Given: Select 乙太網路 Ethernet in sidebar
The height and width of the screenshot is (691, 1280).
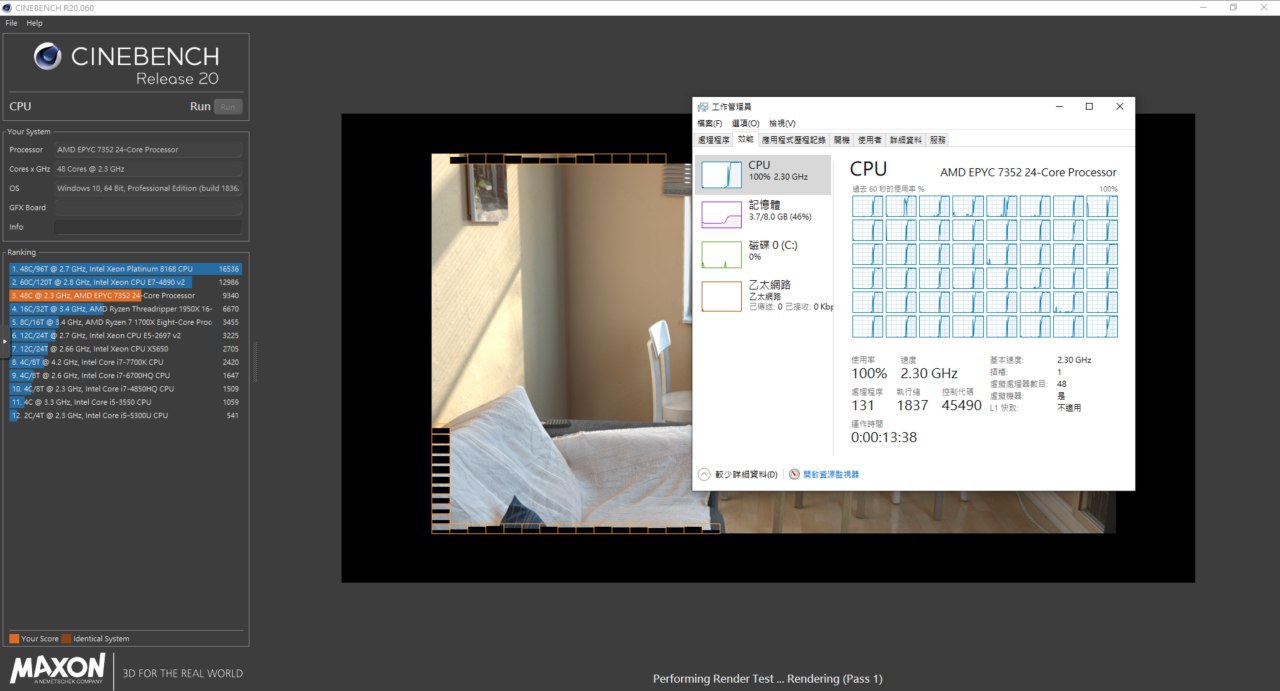Looking at the screenshot, I should point(764,295).
